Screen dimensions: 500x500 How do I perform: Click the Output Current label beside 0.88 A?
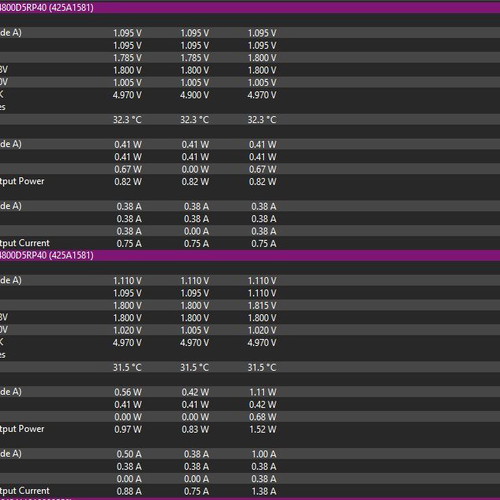click(25, 491)
